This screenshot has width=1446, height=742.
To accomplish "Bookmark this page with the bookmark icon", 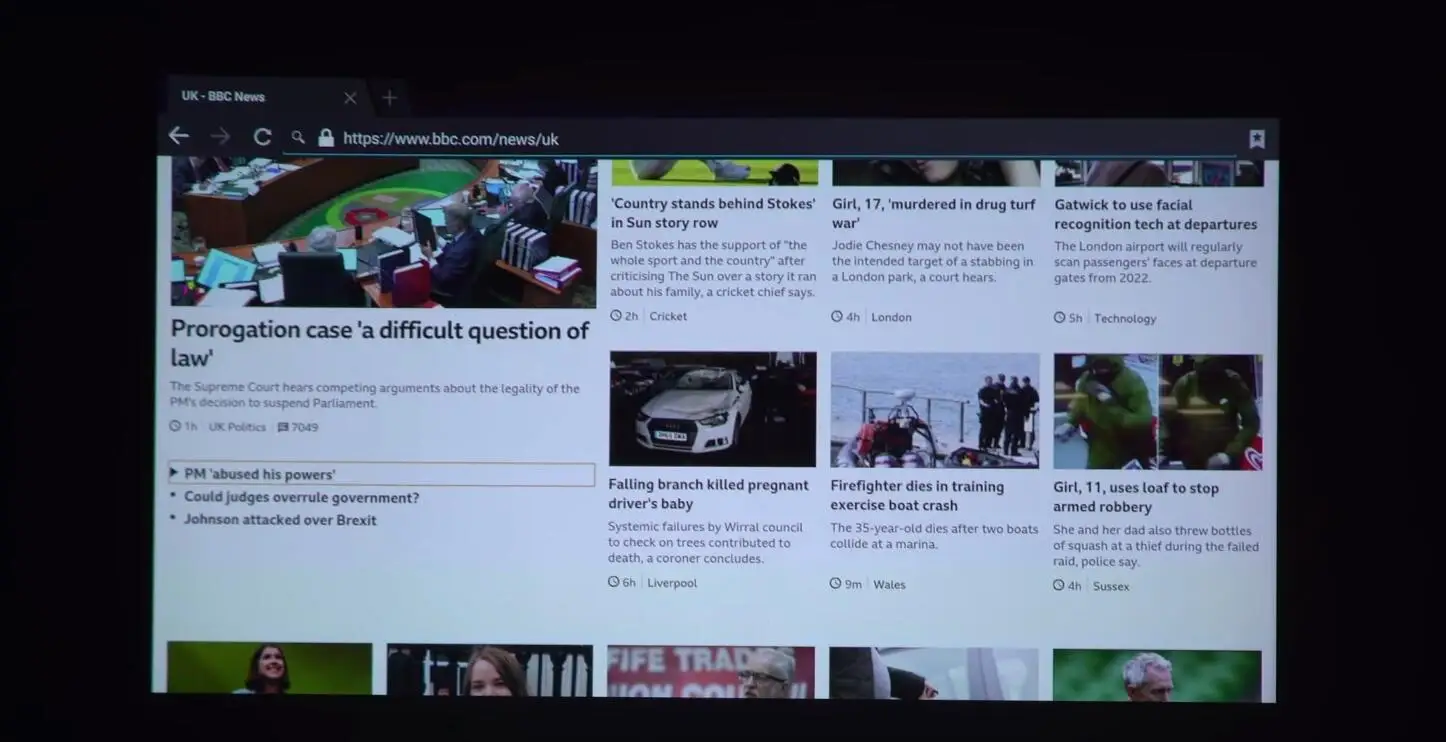I will [1257, 139].
